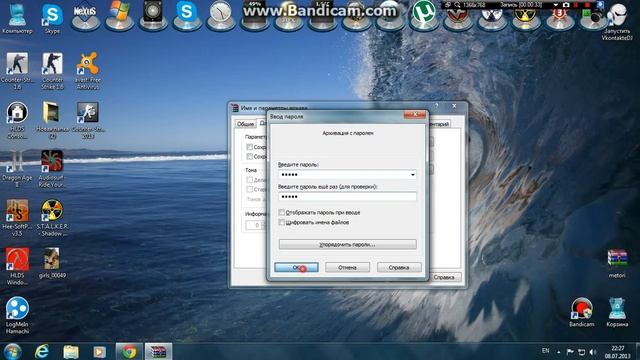The width and height of the screenshot is (640, 360).
Task: Select the WinRAR taskbar button
Action: click(158, 351)
